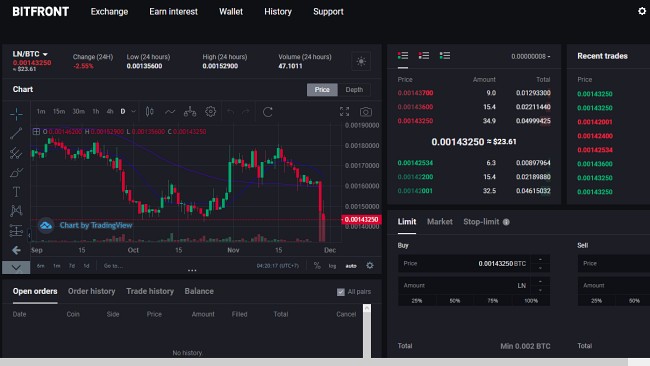Switch to the Trade history tab
The height and width of the screenshot is (366, 650).
pos(150,291)
